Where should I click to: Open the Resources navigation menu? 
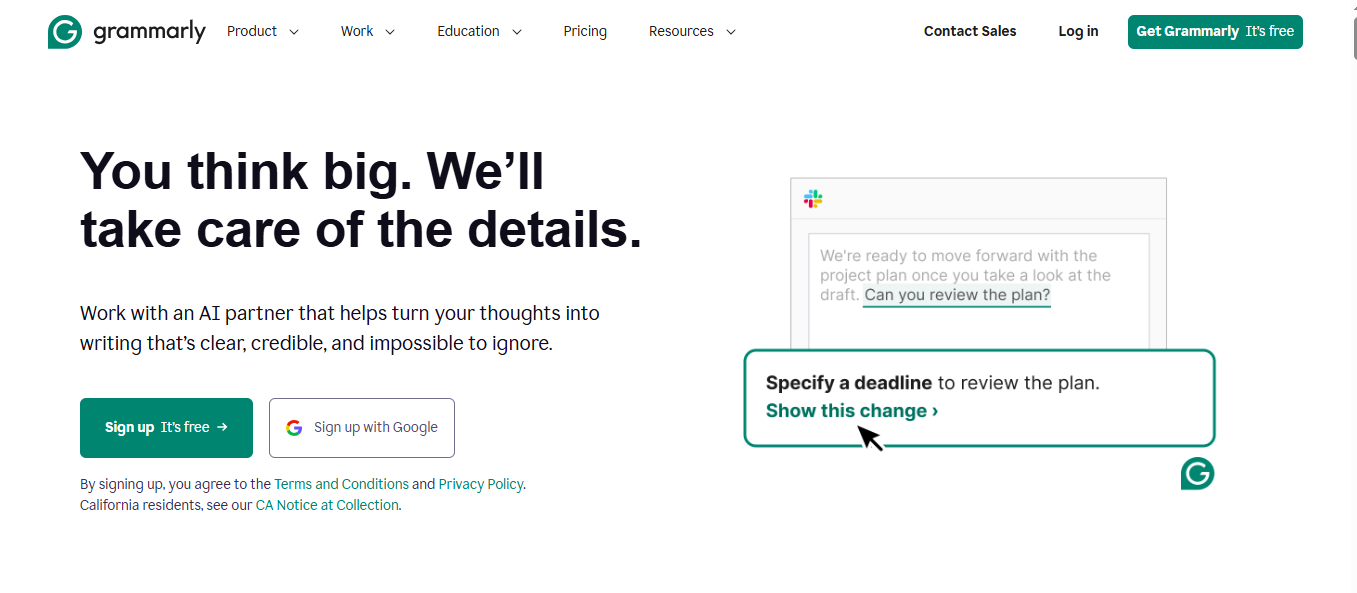tap(691, 31)
